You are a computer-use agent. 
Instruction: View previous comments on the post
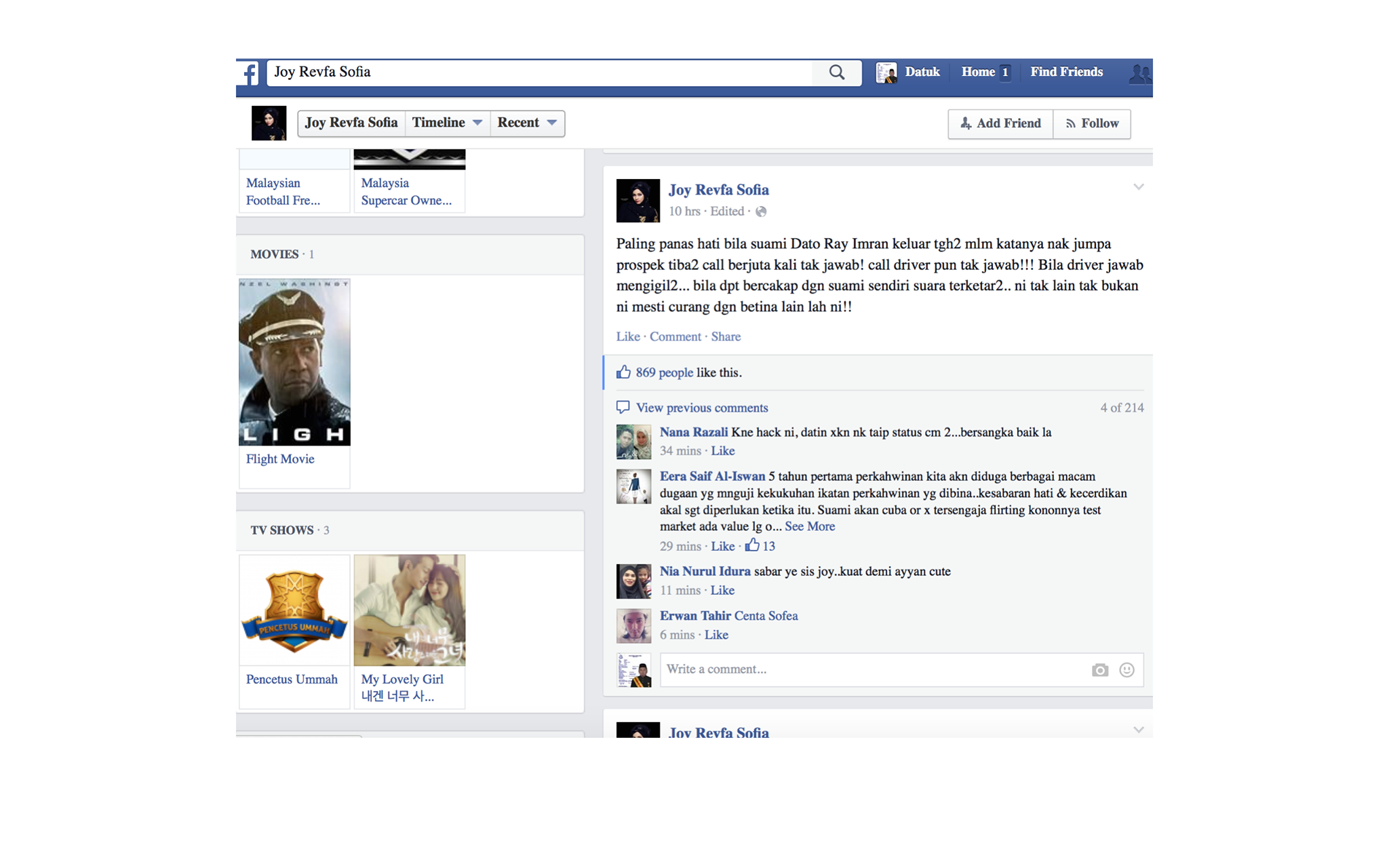pyautogui.click(x=702, y=408)
